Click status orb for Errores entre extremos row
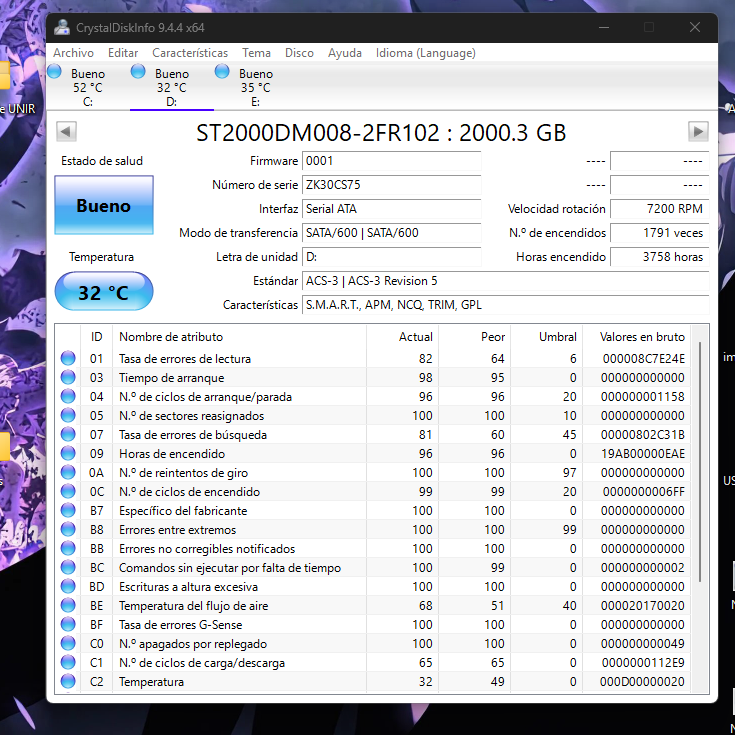 (68, 529)
